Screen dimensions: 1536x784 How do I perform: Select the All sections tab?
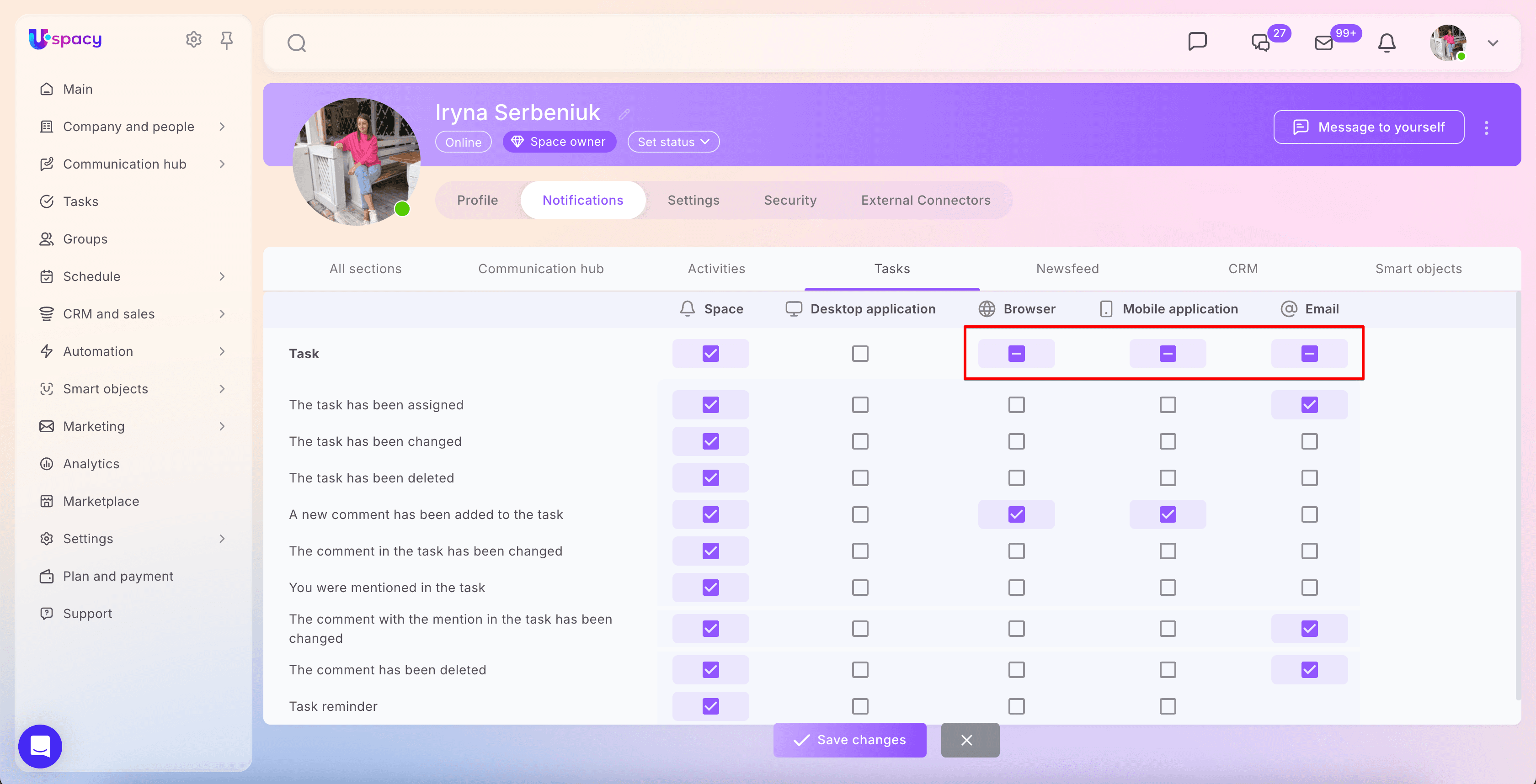coord(366,269)
